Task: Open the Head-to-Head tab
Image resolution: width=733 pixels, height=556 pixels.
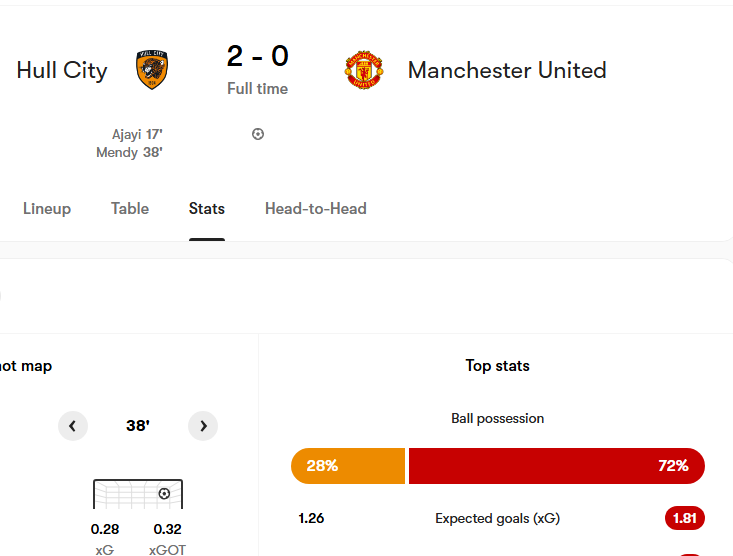Action: [x=316, y=209]
